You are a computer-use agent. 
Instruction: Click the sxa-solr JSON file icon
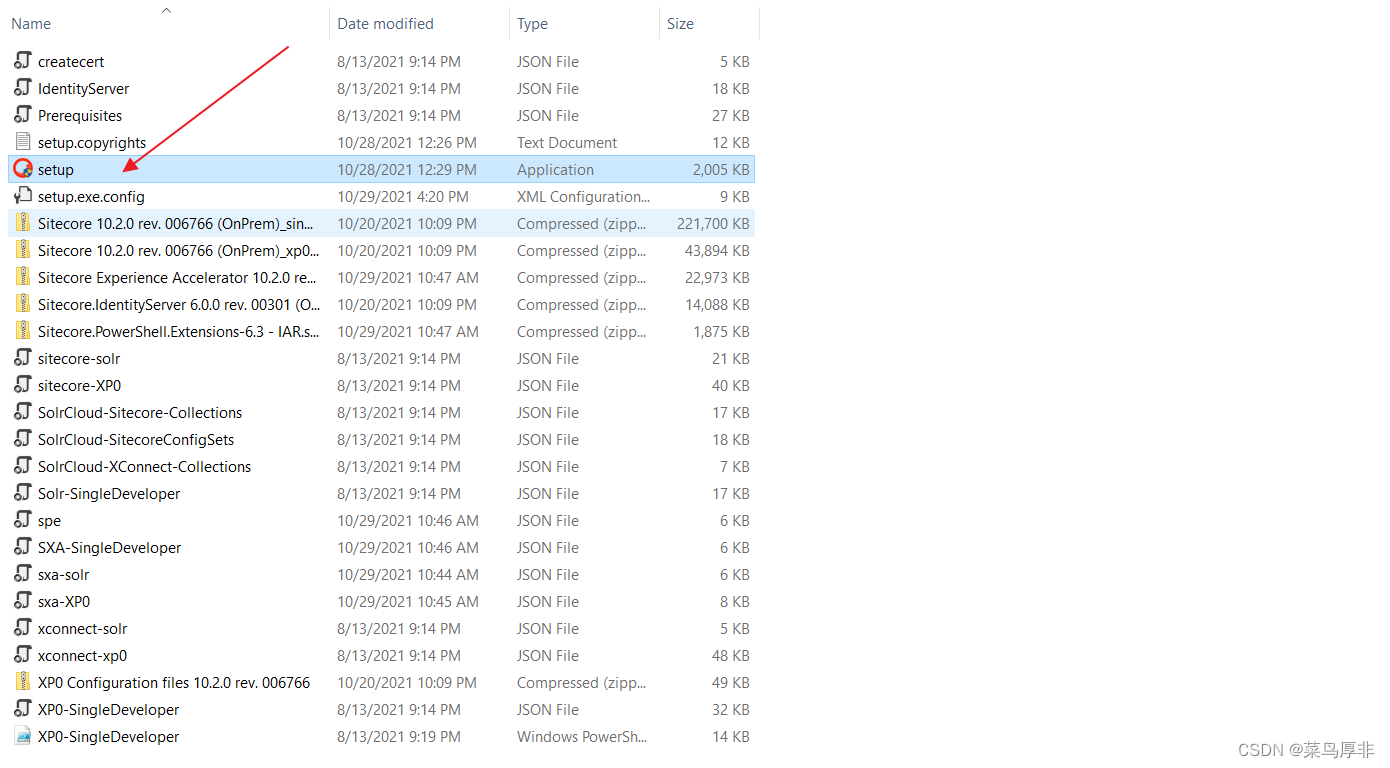click(x=23, y=574)
